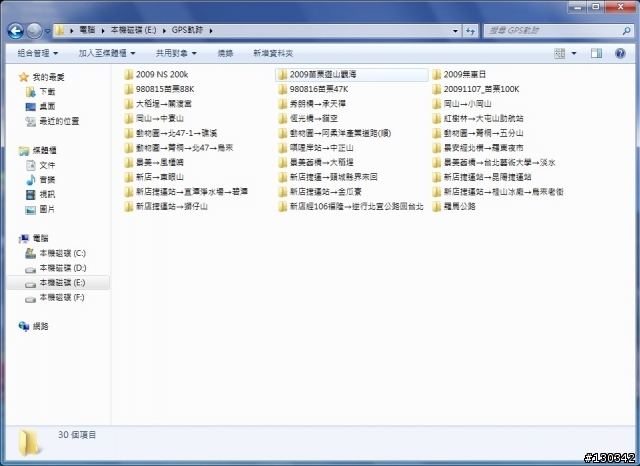The width and height of the screenshot is (640, 466).
Task: Select the 2009 NS 200k folder
Action: point(156,74)
